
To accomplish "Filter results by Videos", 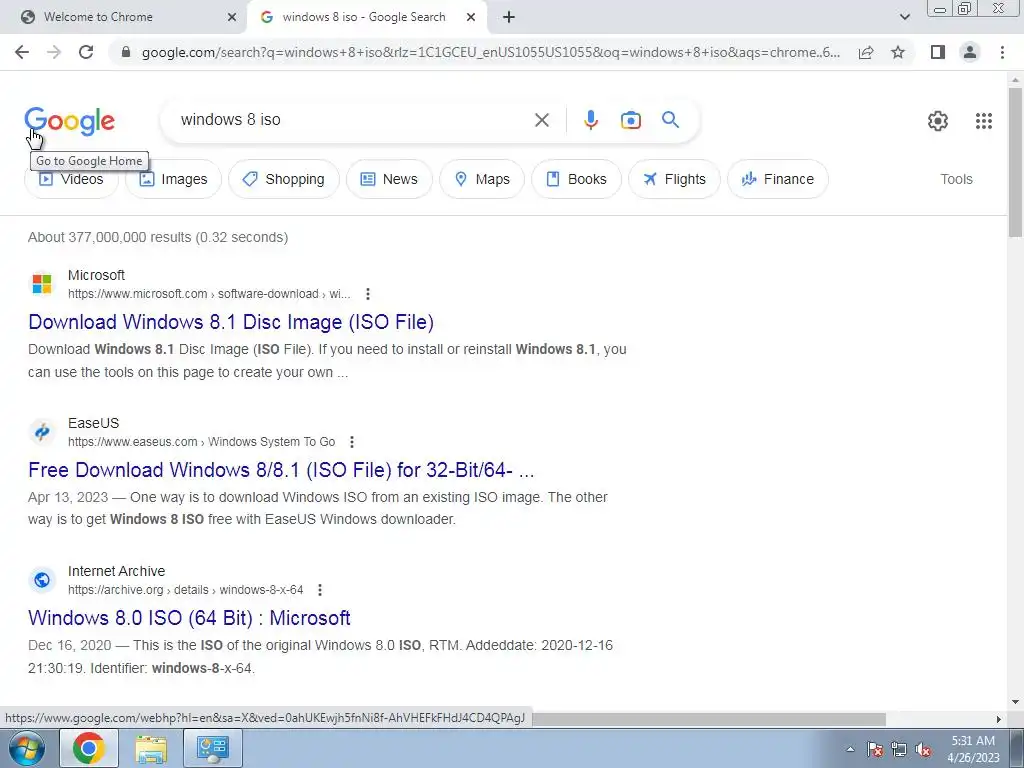I will (x=71, y=179).
